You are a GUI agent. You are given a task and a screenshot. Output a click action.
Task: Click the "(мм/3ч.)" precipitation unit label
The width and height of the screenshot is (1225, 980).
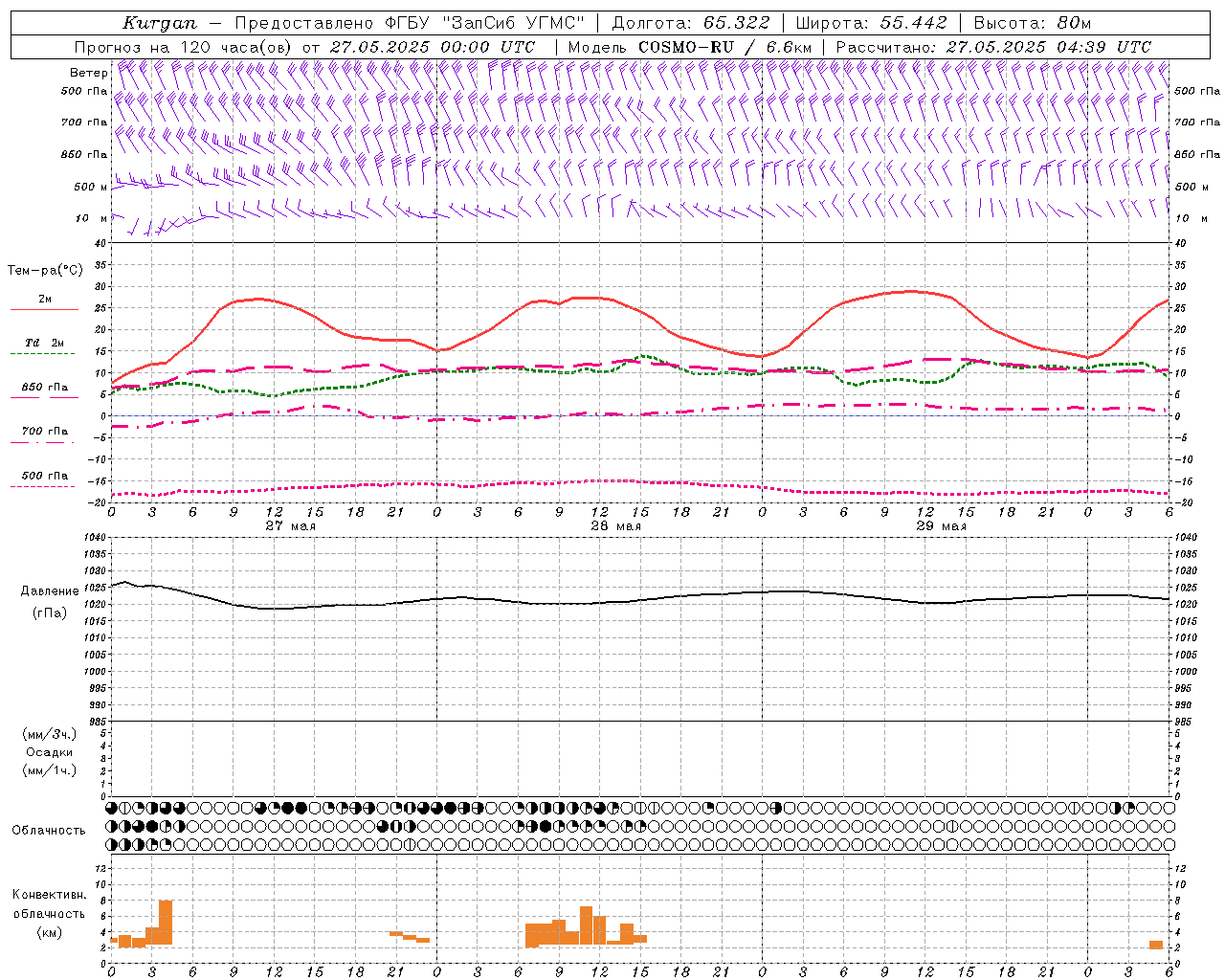[x=50, y=734]
